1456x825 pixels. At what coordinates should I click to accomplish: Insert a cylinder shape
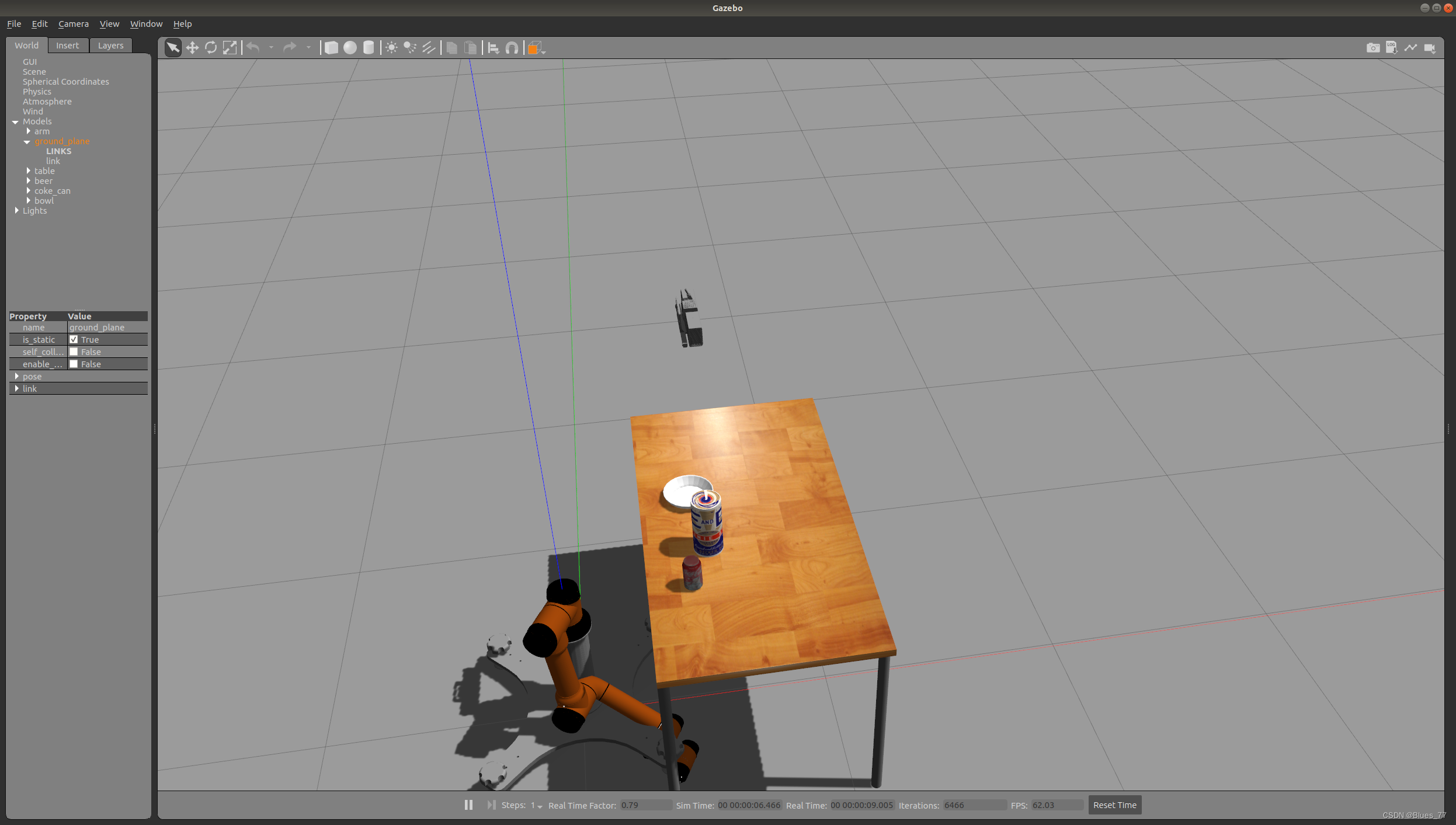[369, 48]
